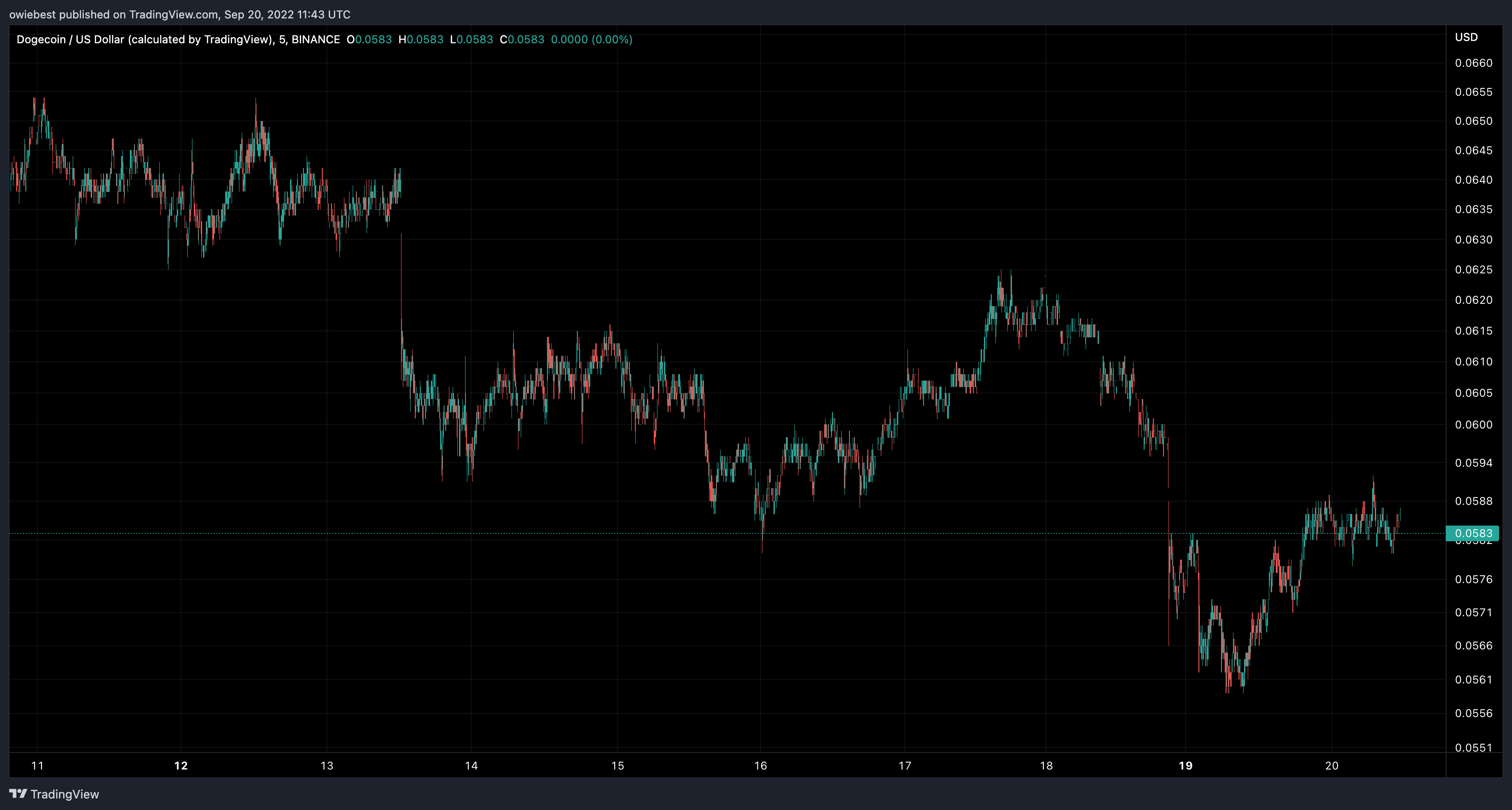Viewport: 1512px width, 810px height.
Task: Click the published by owiebest header text
Action: (180, 14)
